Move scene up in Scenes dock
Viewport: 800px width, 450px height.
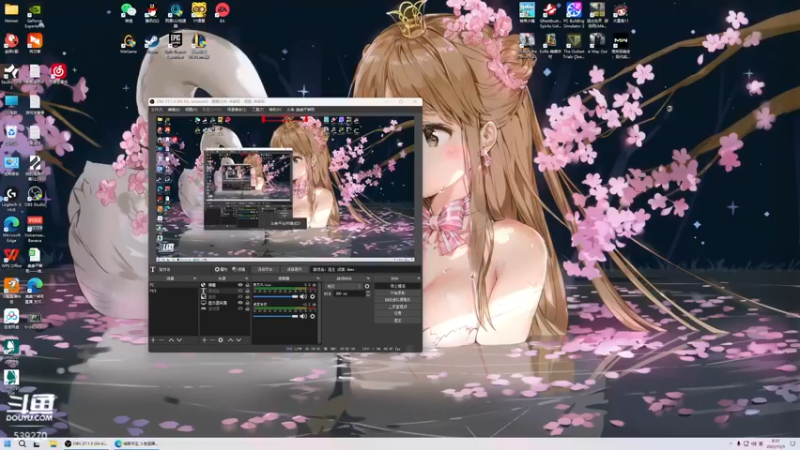pyautogui.click(x=171, y=340)
